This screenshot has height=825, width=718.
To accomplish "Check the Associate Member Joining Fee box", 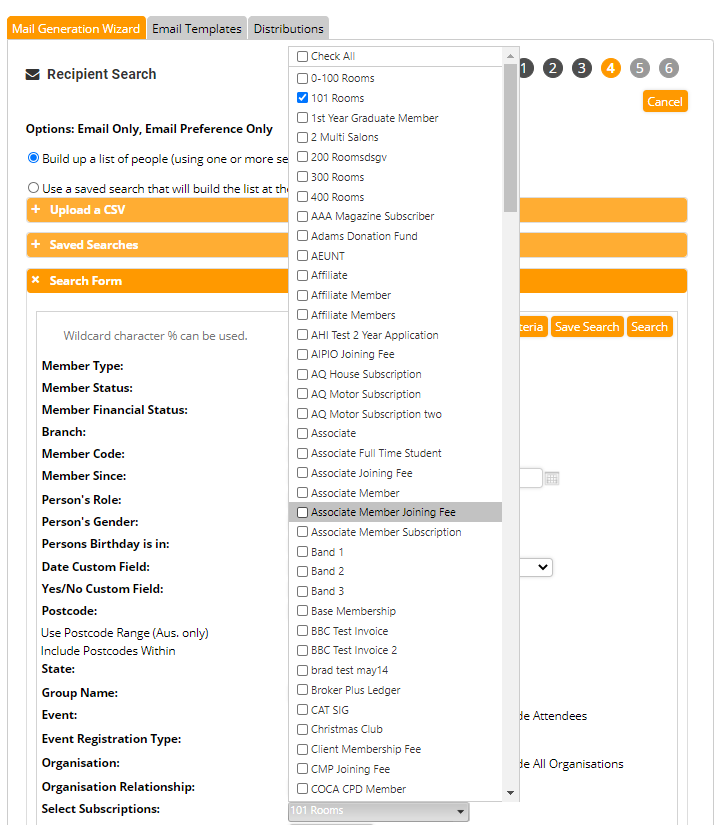I will pyautogui.click(x=303, y=512).
